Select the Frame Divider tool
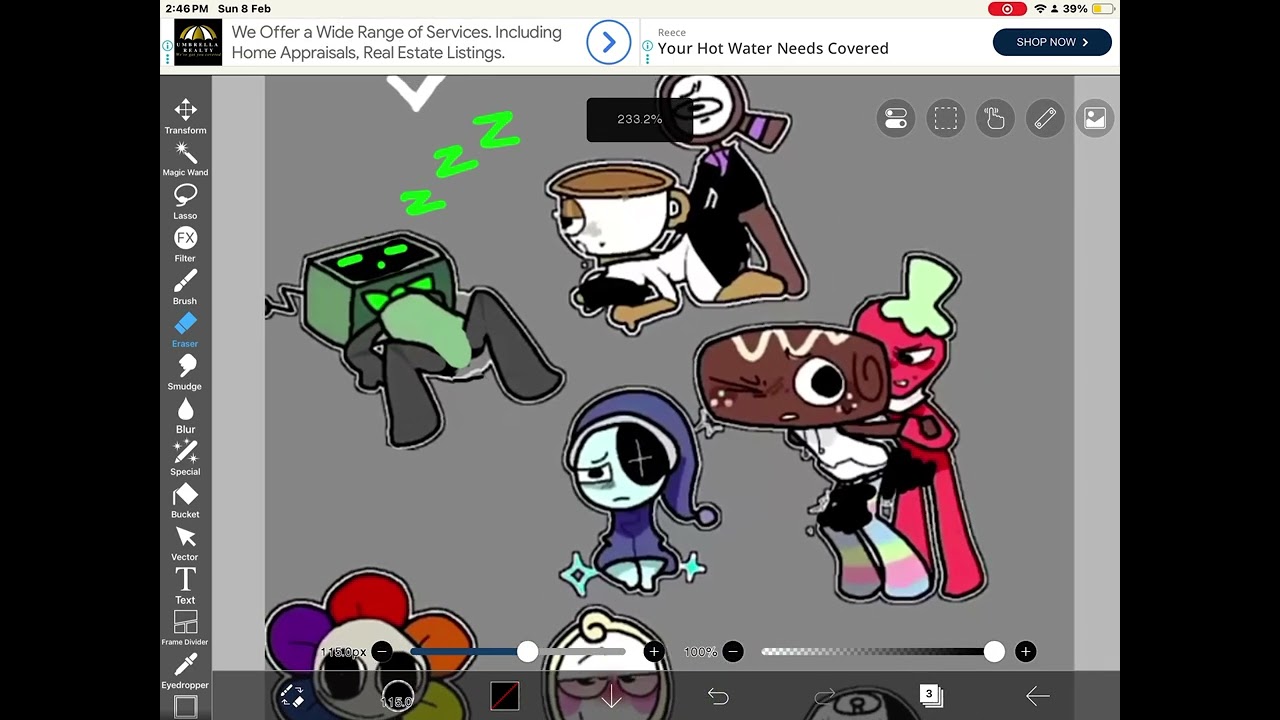The width and height of the screenshot is (1280, 720). coord(185,629)
